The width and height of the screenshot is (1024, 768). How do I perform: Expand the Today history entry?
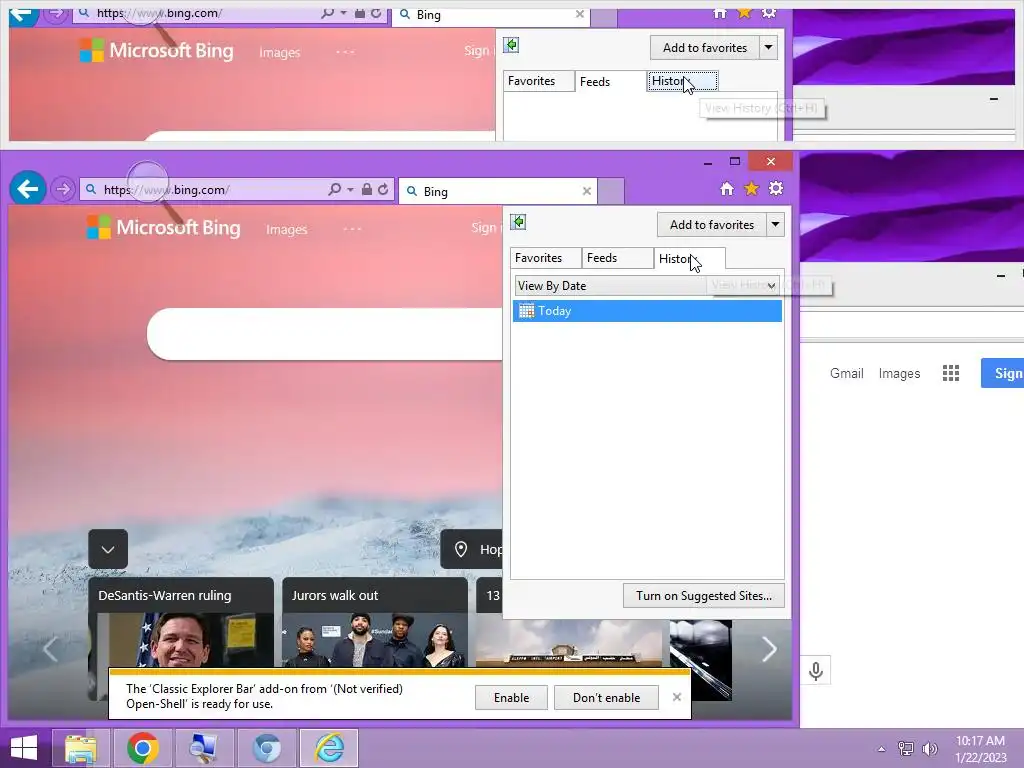tap(647, 311)
